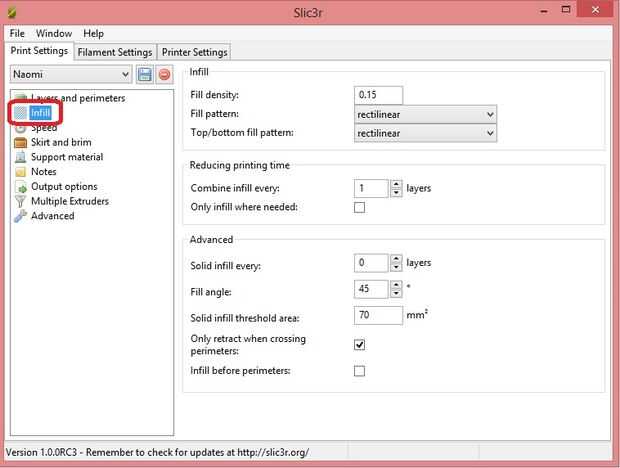The height and width of the screenshot is (468, 620).
Task: Click the Infill hatch icon in sidebar
Action: click(21, 113)
